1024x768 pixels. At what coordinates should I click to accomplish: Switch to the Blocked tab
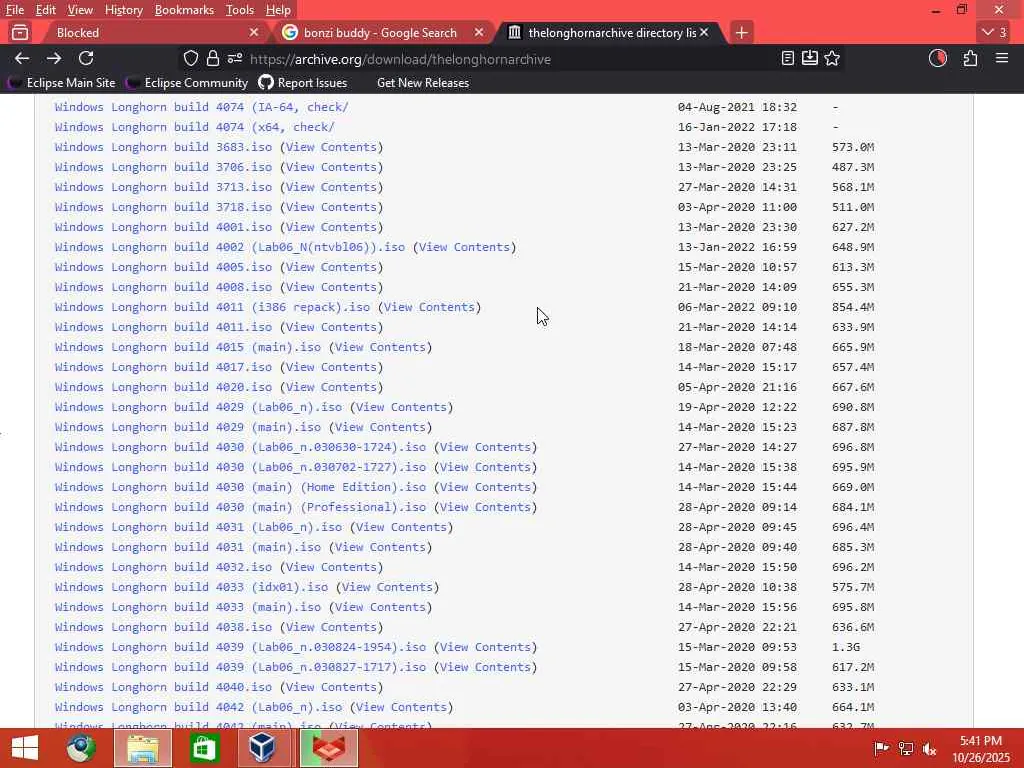pyautogui.click(x=150, y=32)
